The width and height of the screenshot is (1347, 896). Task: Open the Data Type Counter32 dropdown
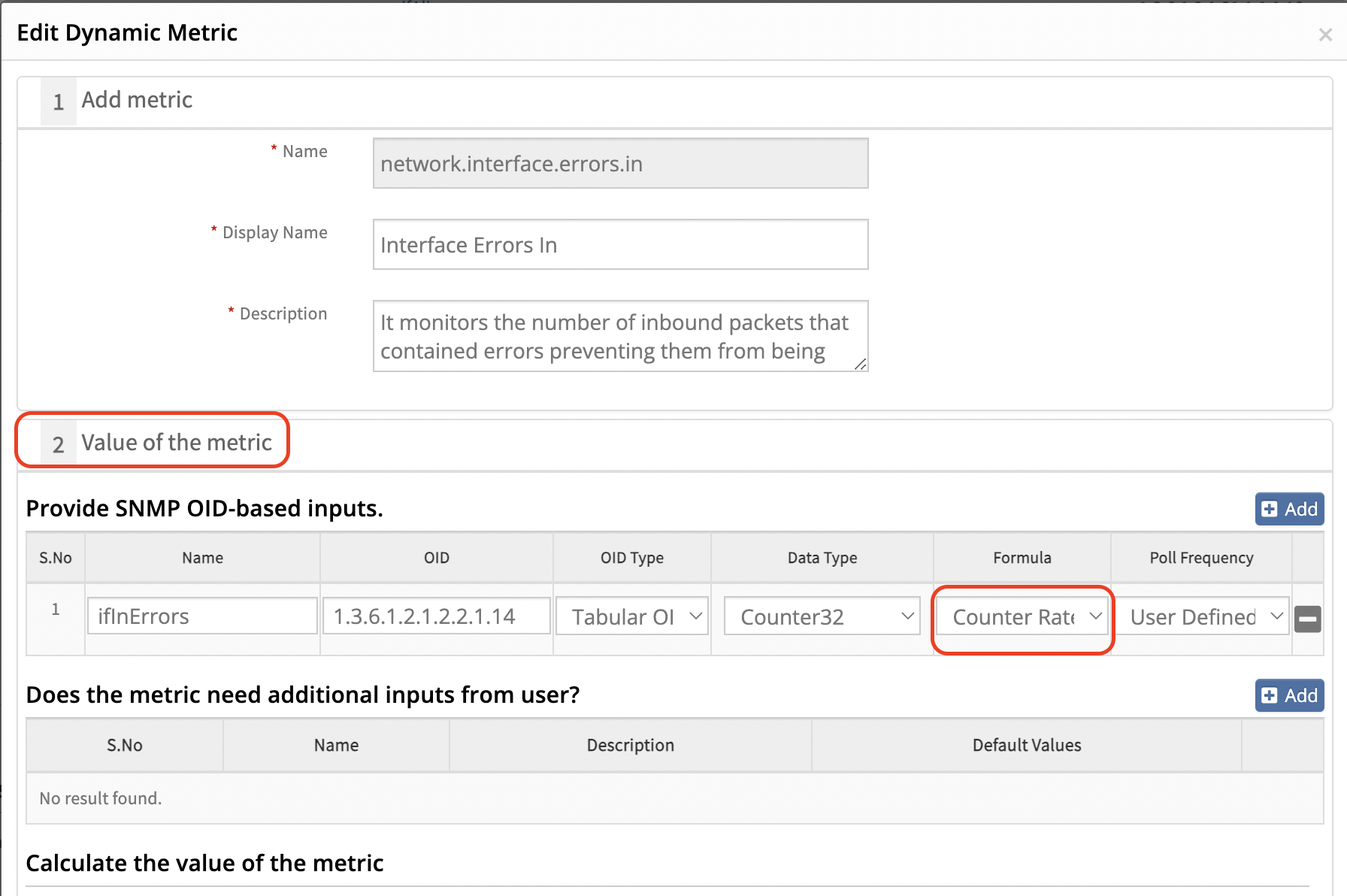[x=822, y=616]
